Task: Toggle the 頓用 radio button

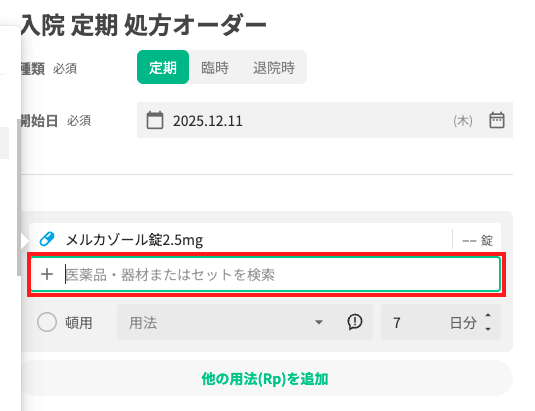Action: (47, 322)
